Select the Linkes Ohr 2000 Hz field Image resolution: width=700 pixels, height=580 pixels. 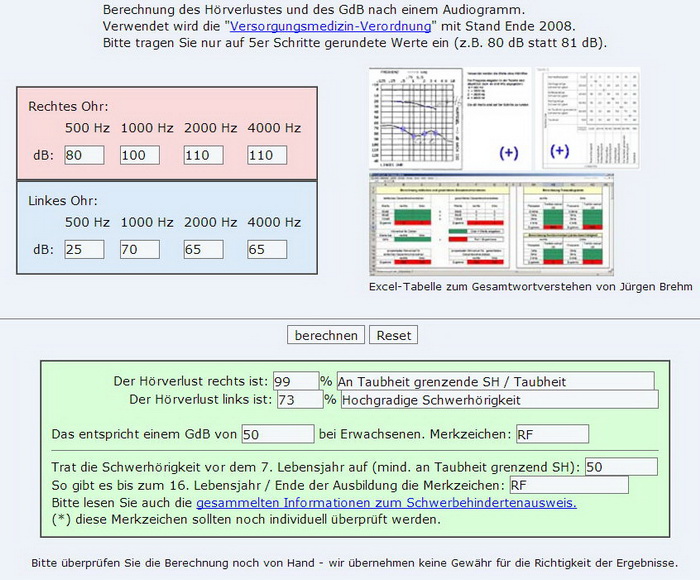[x=210, y=249]
